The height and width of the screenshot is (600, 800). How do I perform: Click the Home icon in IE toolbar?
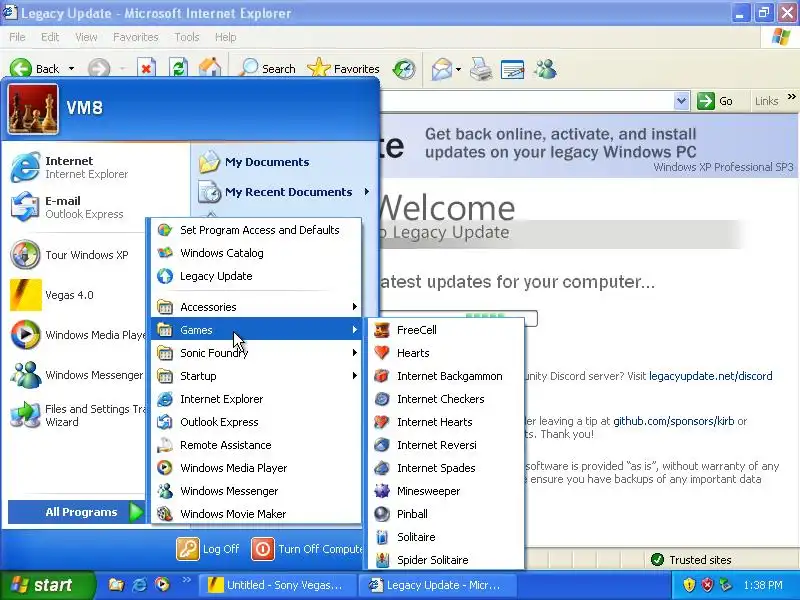coord(210,68)
